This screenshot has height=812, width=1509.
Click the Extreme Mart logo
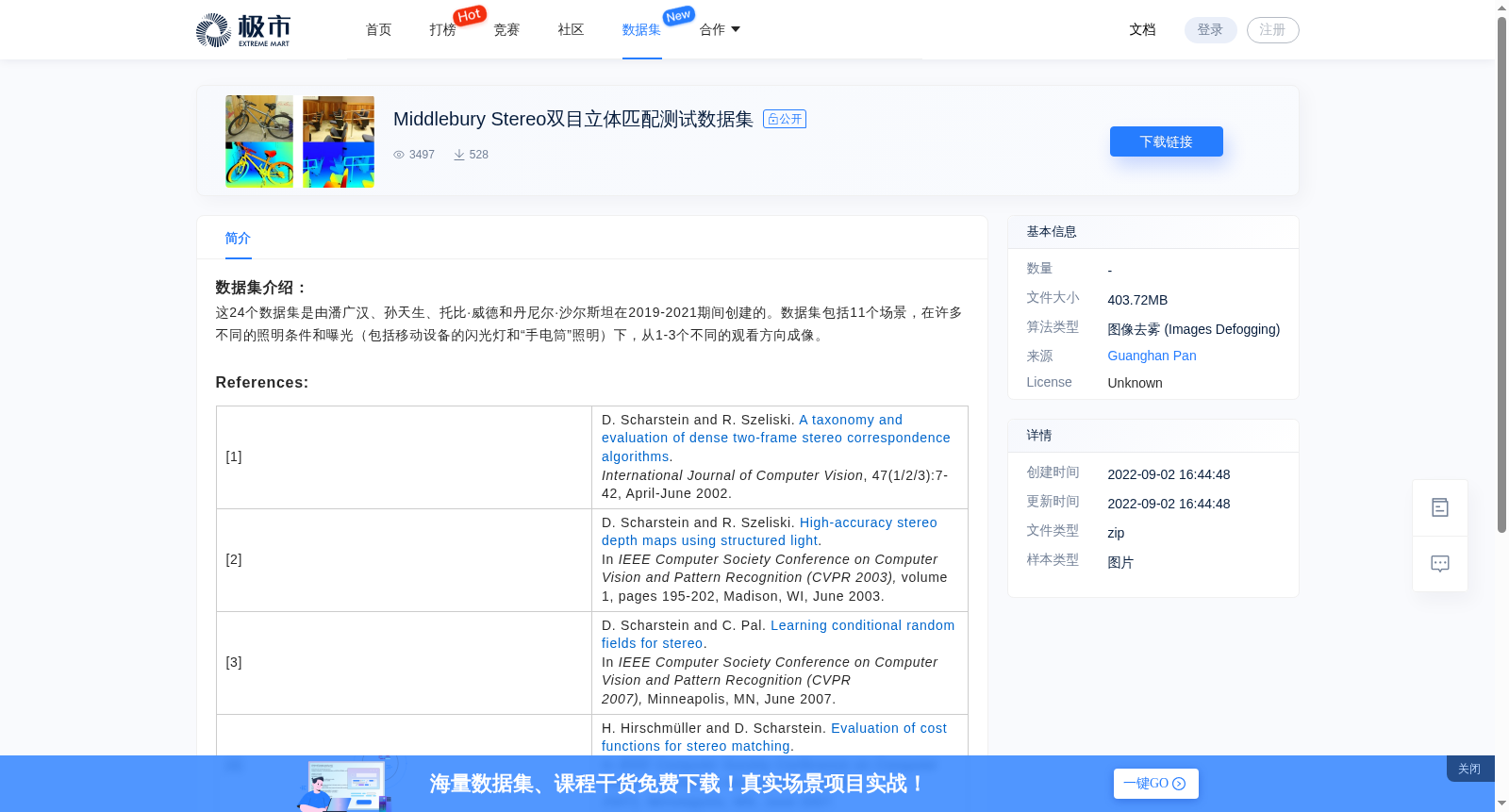click(x=243, y=30)
